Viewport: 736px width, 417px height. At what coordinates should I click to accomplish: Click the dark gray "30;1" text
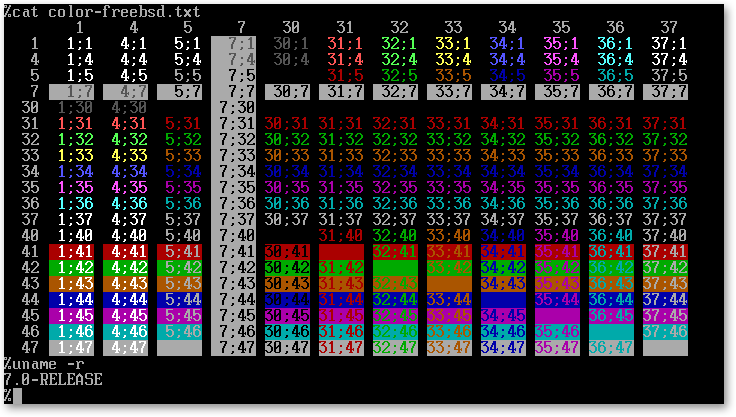pos(291,44)
